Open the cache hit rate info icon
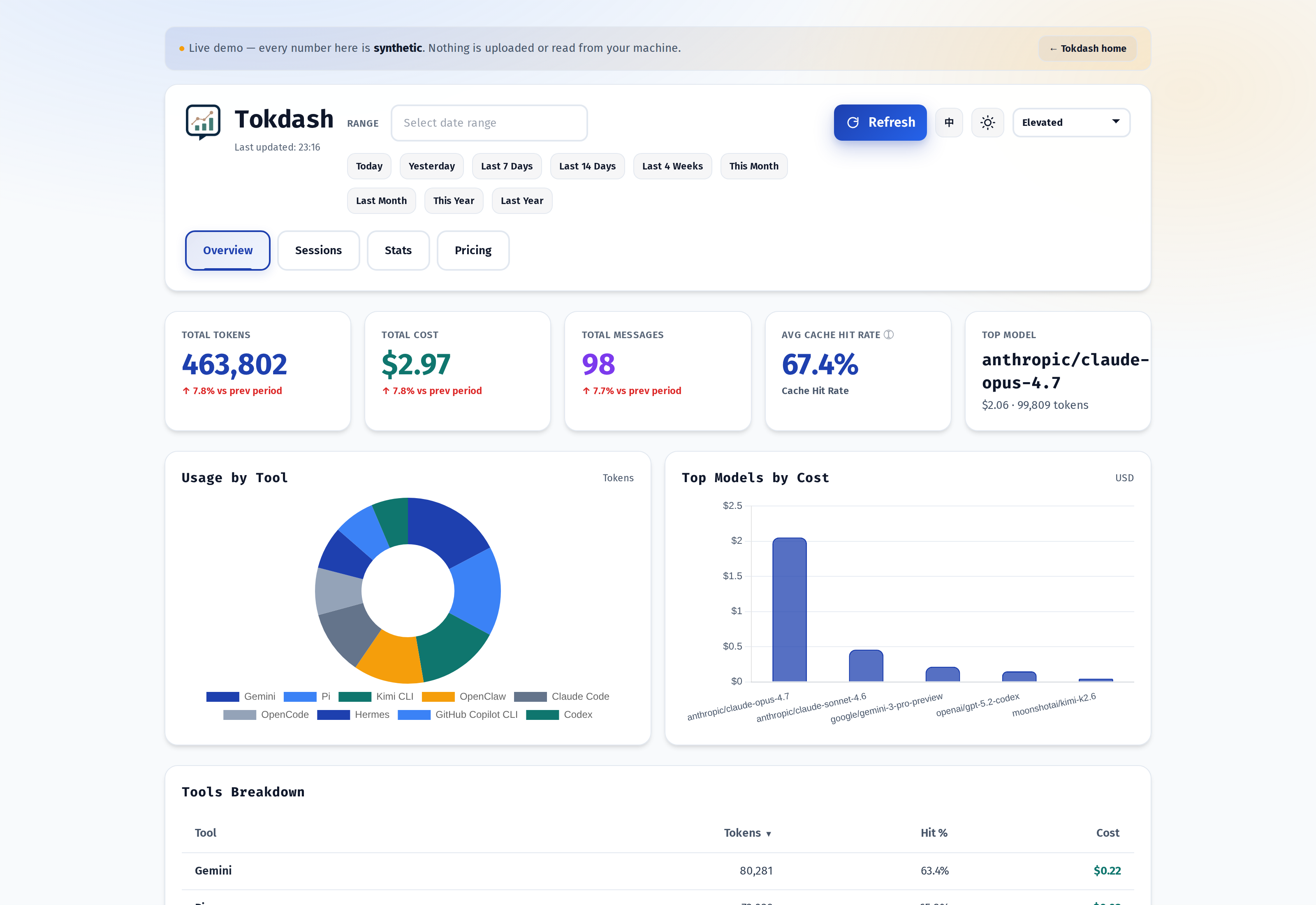The width and height of the screenshot is (1316, 905). pos(889,334)
